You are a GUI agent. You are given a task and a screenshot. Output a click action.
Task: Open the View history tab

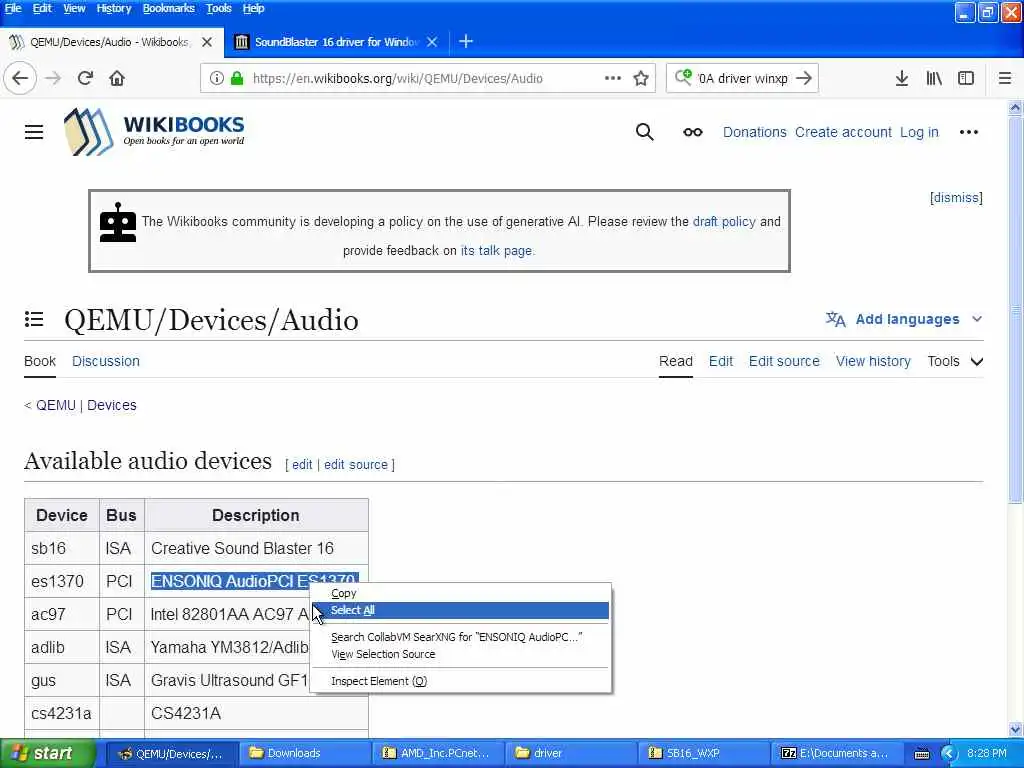pos(873,361)
